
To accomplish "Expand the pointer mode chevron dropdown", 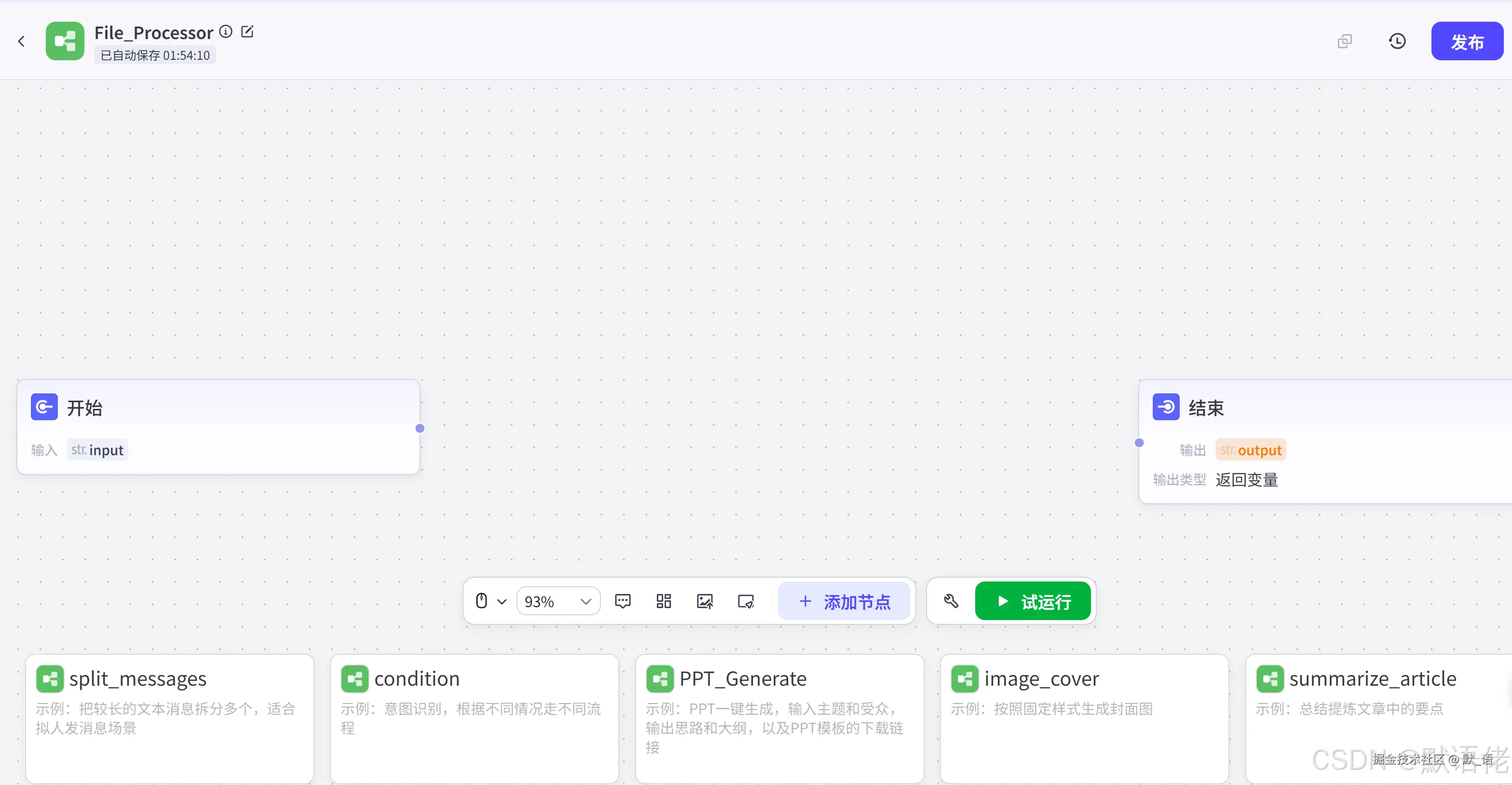I will [x=503, y=601].
